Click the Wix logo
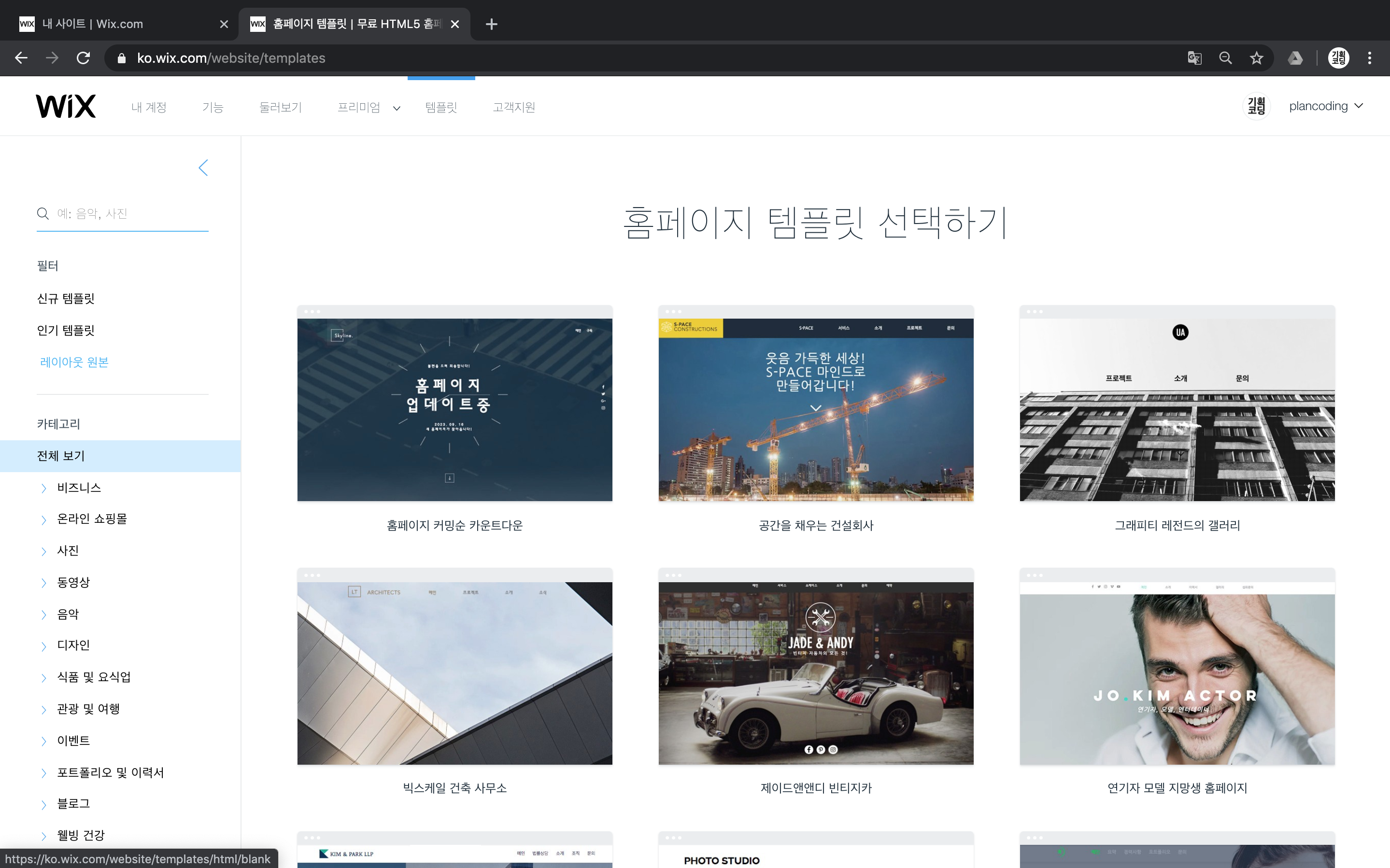 66,106
